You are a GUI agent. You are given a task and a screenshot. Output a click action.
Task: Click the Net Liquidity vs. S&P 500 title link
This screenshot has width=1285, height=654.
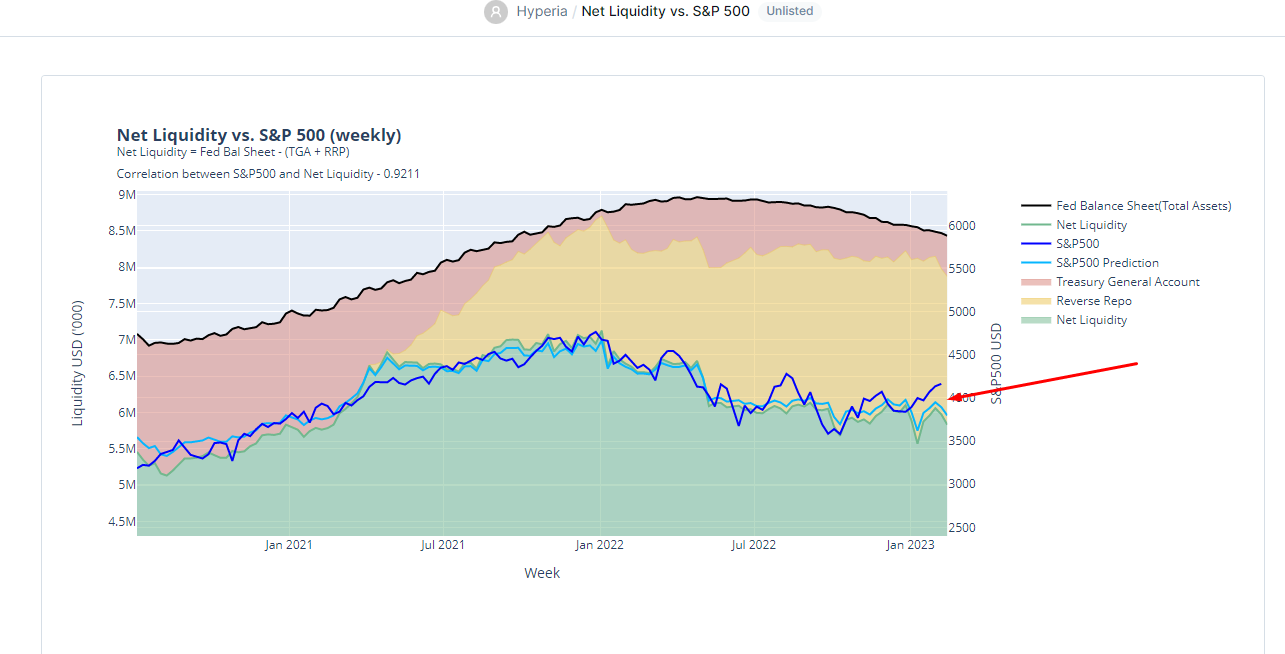[665, 11]
